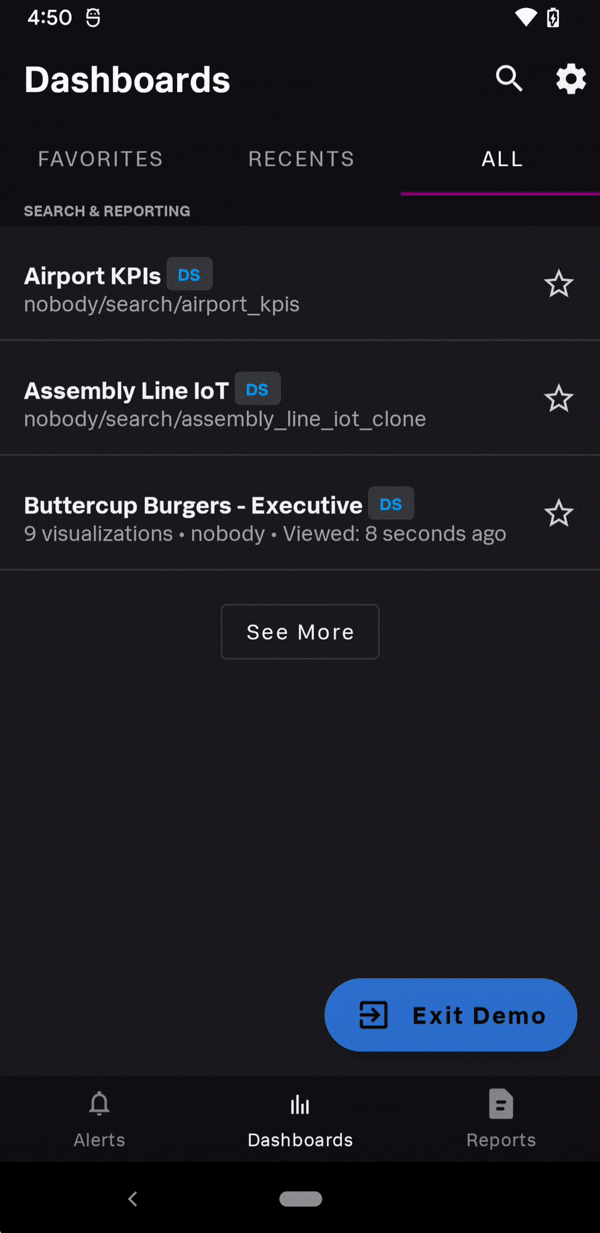Tap the DS badge beside Assembly Line IoT
Image resolution: width=600 pixels, height=1233 pixels.
257,389
